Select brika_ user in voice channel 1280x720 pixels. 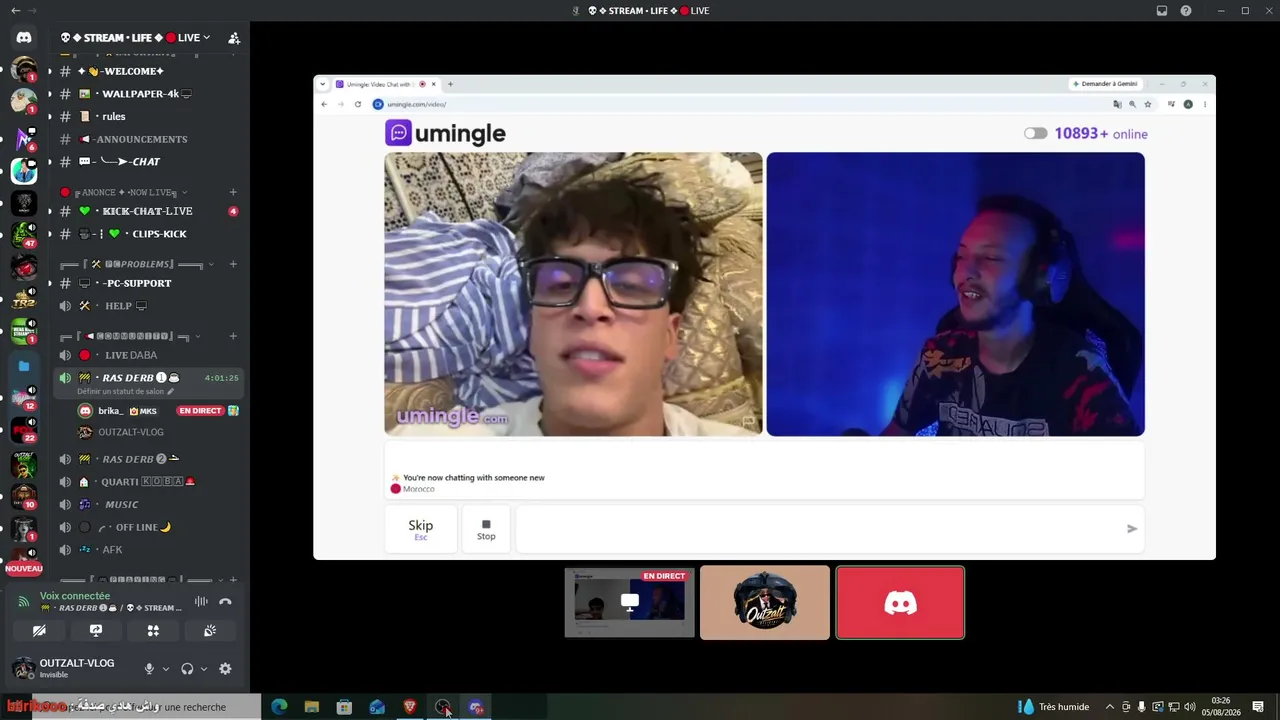click(x=158, y=411)
